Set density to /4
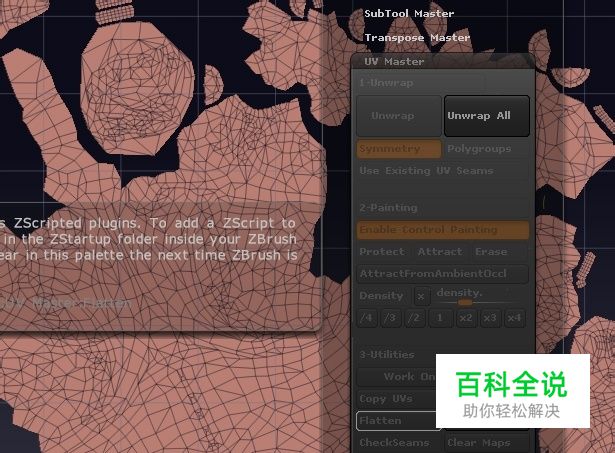 [x=367, y=318]
